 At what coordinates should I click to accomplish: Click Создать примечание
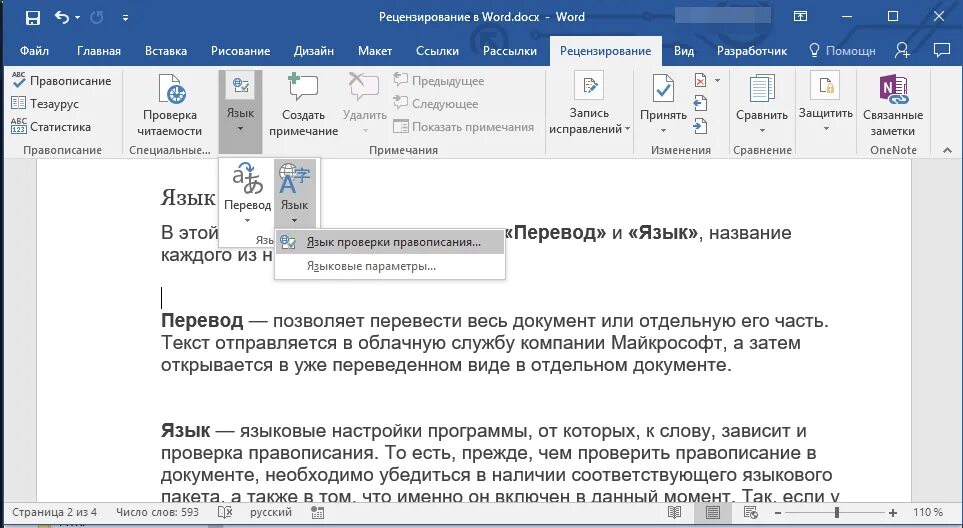303,106
